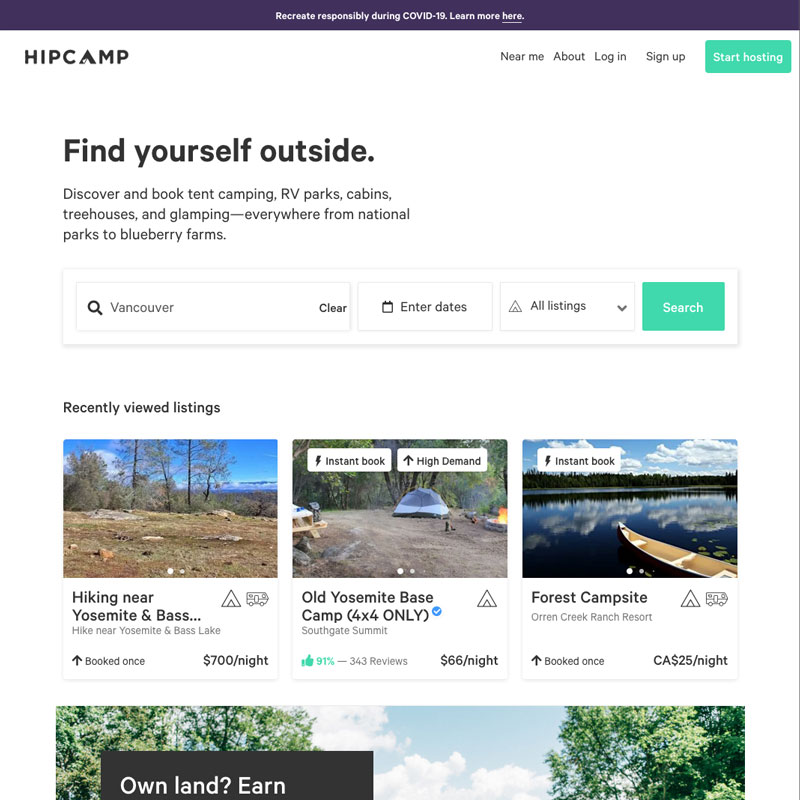Open the About menu item

point(569,57)
